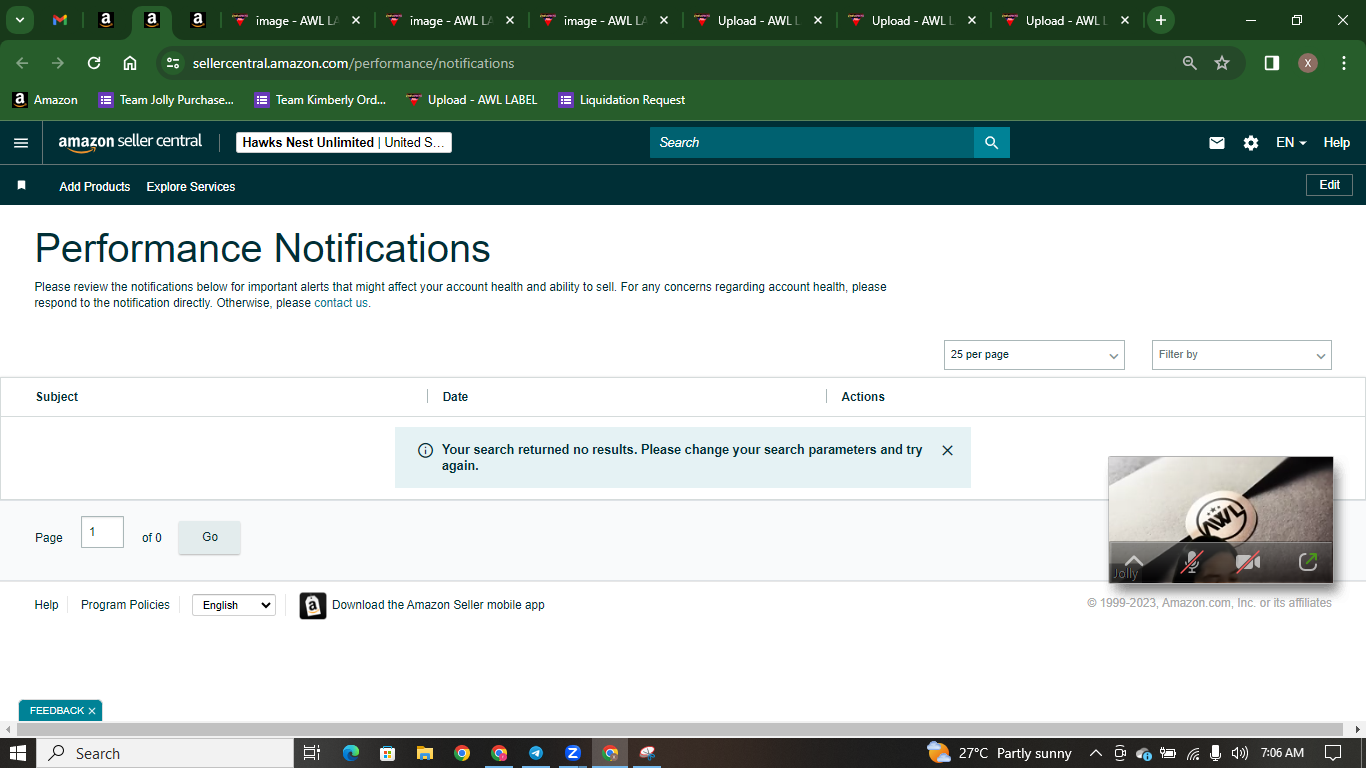The height and width of the screenshot is (768, 1366).
Task: Click Download the Amazon Seller mobile app
Action: coord(438,605)
